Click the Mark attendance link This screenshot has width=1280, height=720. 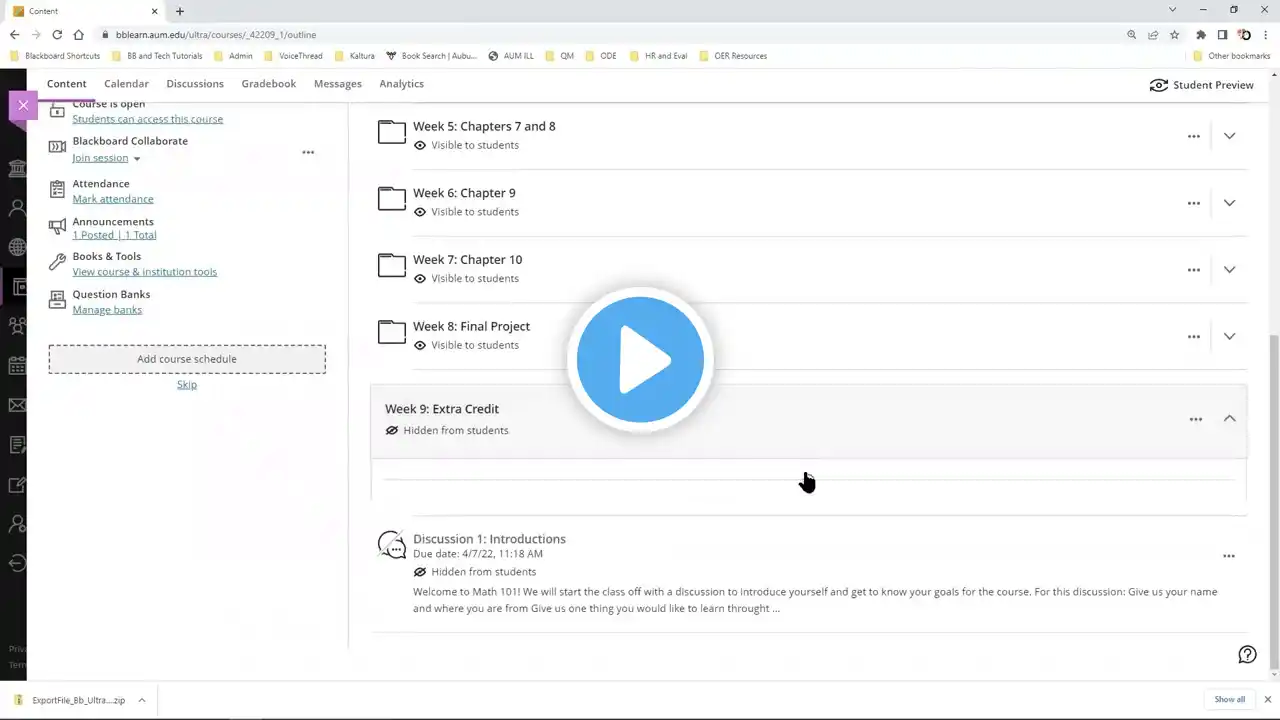(x=113, y=199)
